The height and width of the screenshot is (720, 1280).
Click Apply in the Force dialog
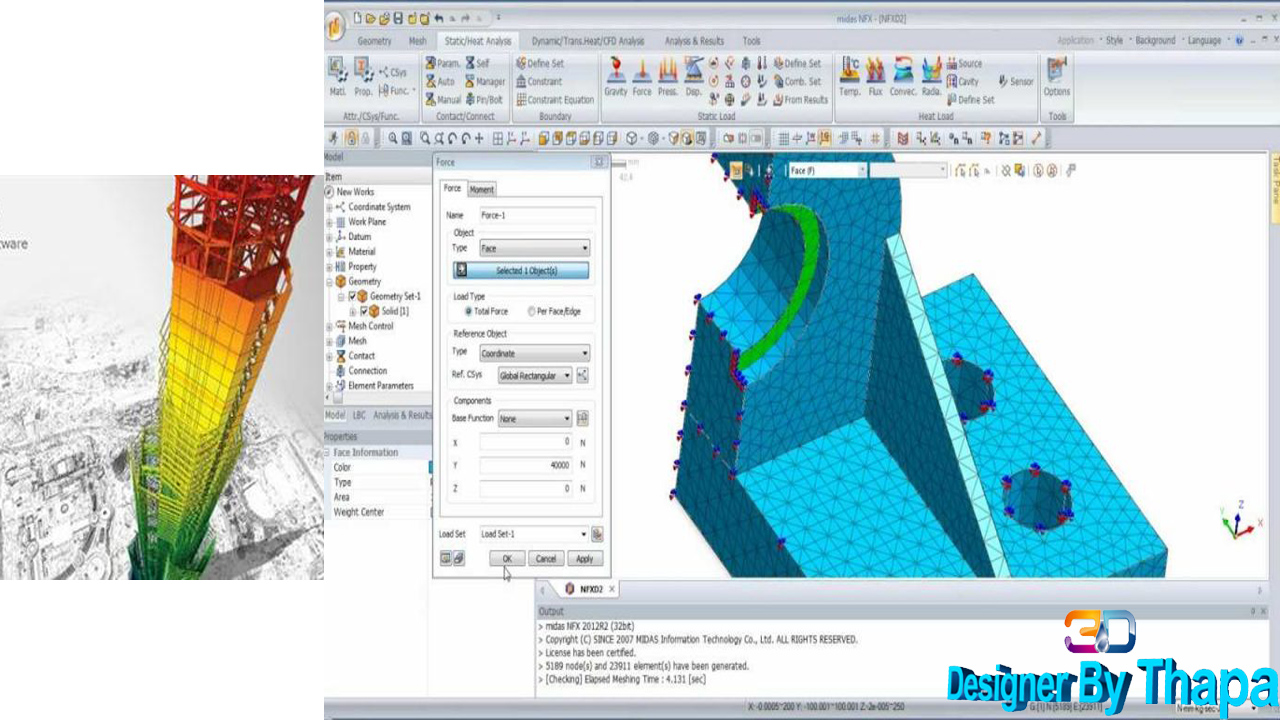click(x=584, y=559)
